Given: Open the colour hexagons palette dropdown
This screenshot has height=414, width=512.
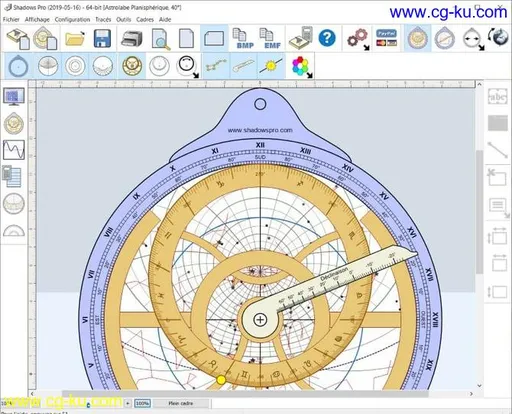Looking at the screenshot, I should click(x=301, y=66).
